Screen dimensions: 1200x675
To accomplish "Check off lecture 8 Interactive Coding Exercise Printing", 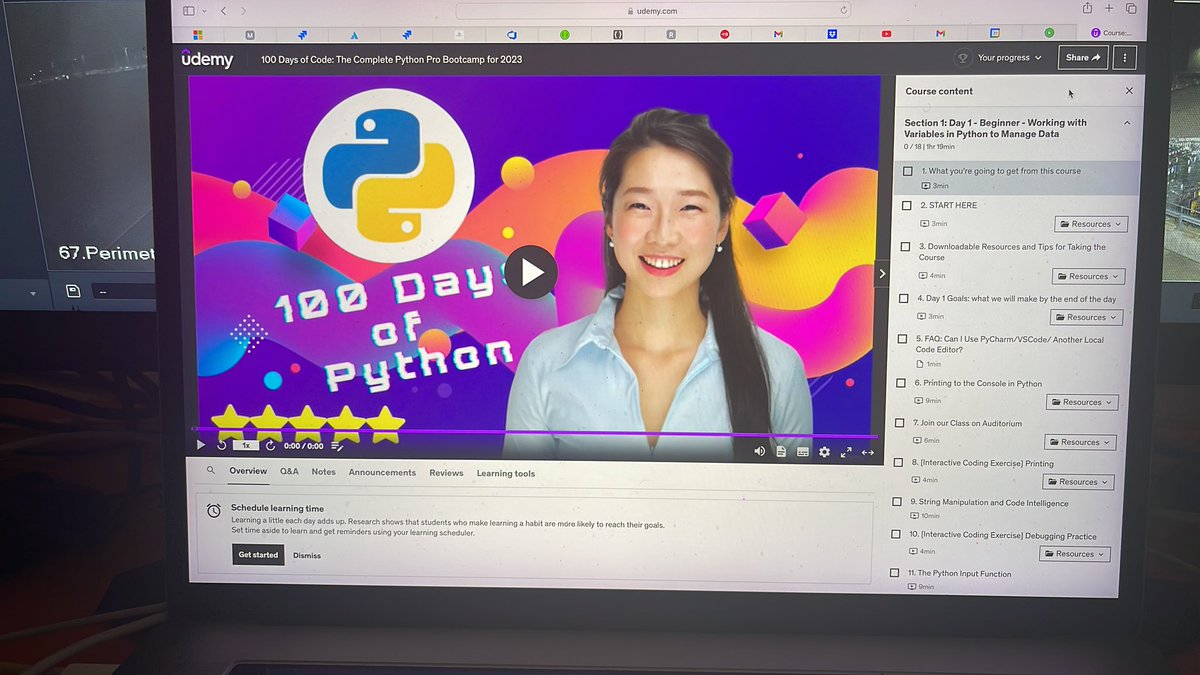I will [899, 462].
